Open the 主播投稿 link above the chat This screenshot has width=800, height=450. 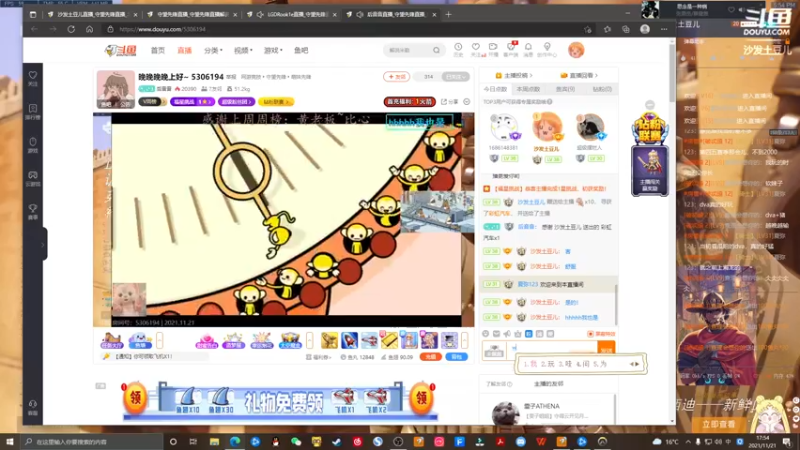point(514,76)
